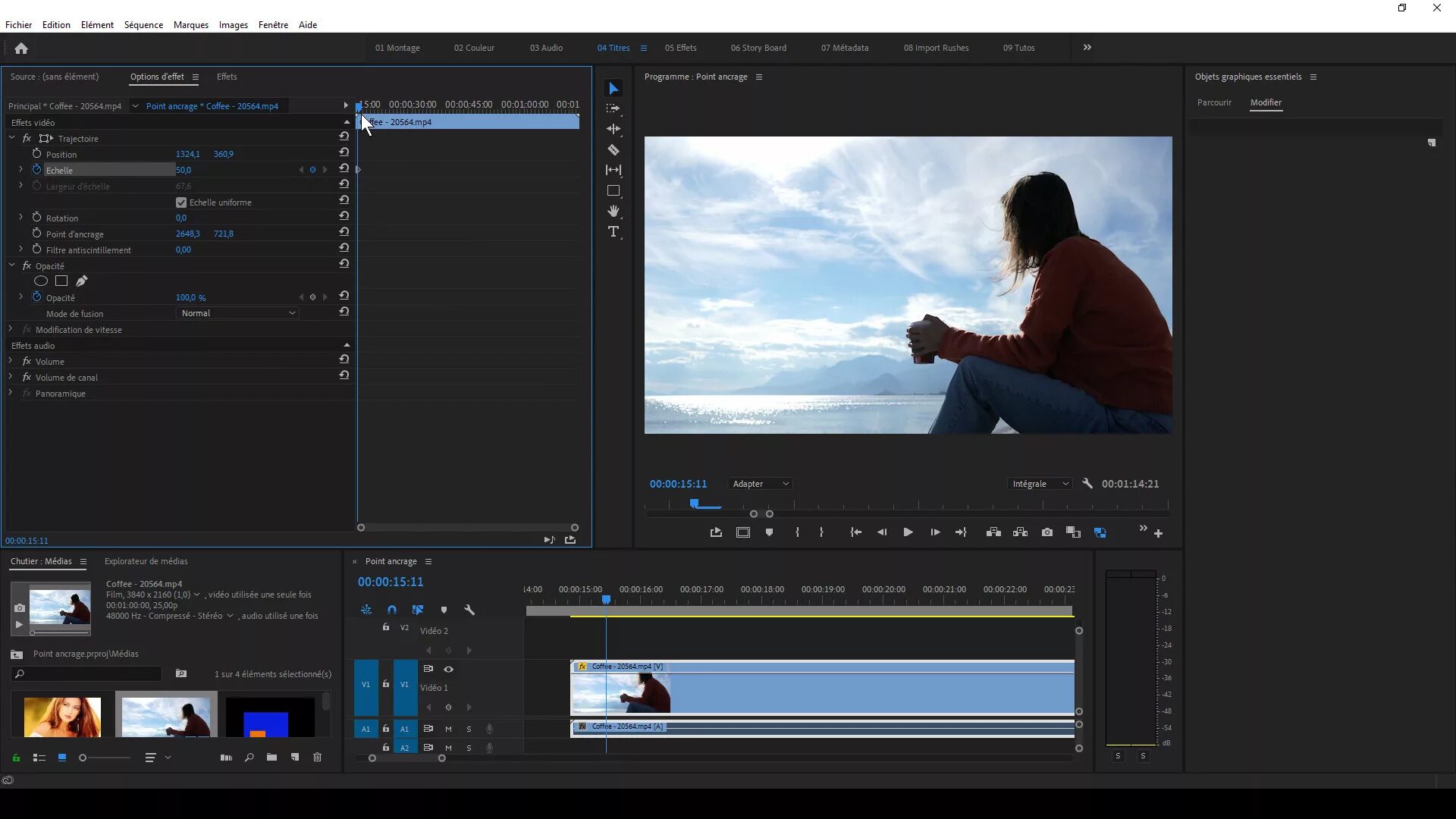Click the Home icon
Image resolution: width=1456 pixels, height=819 pixels.
(21, 49)
